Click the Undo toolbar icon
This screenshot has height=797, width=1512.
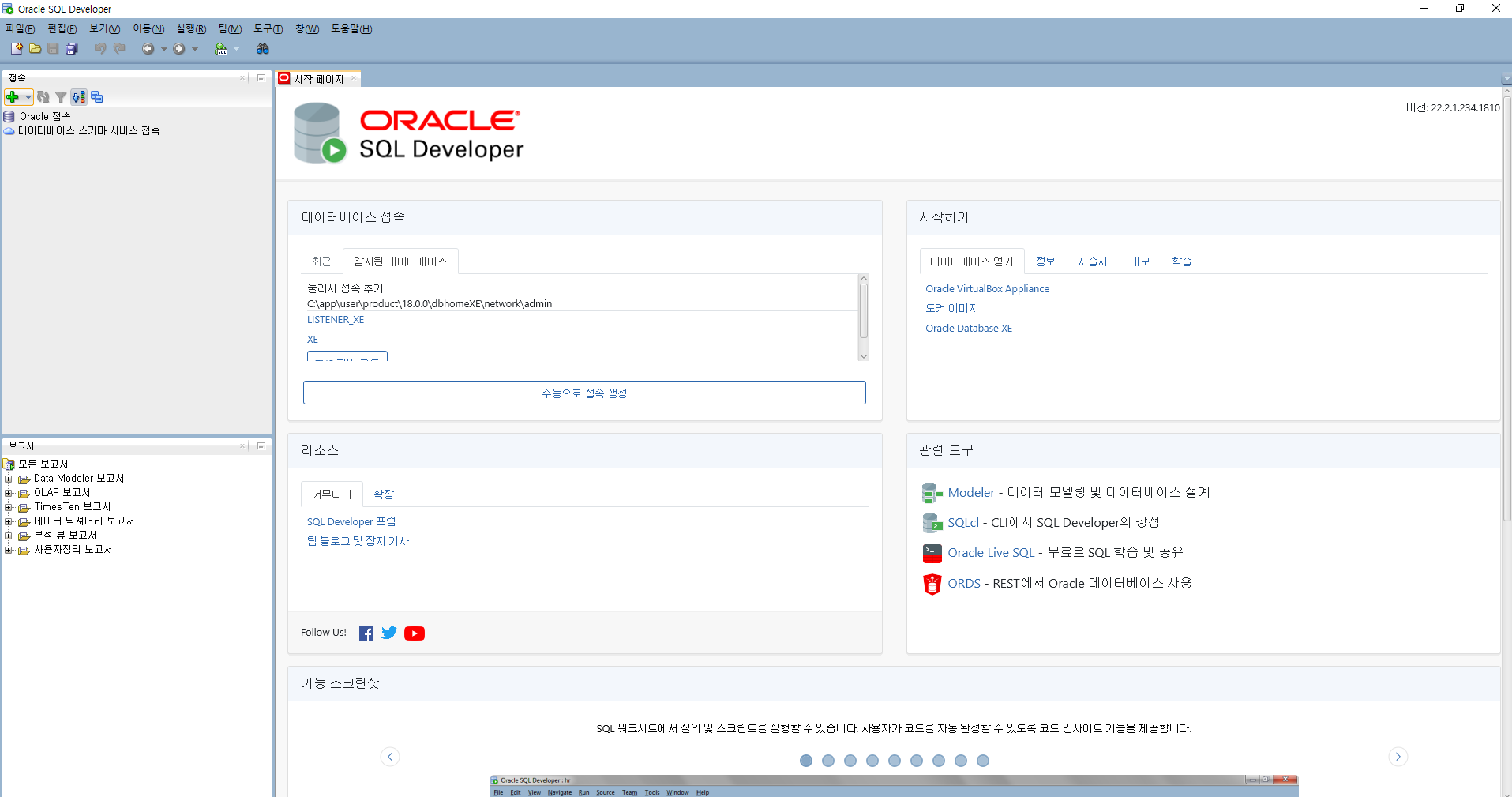(x=100, y=49)
